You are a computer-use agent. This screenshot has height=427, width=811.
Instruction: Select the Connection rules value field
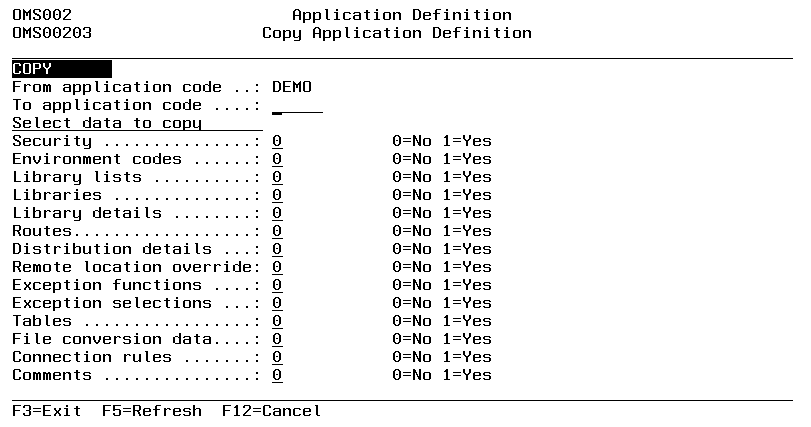(x=277, y=357)
